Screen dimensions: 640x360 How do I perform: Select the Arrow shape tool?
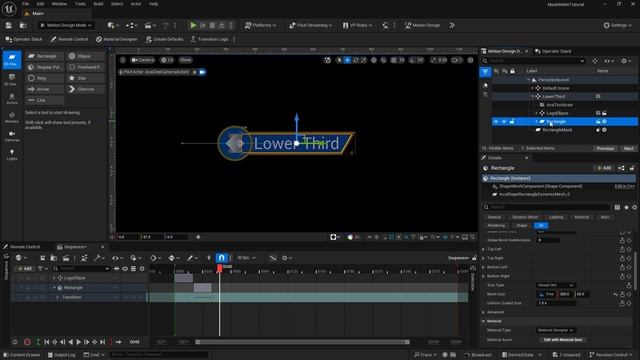click(45, 89)
